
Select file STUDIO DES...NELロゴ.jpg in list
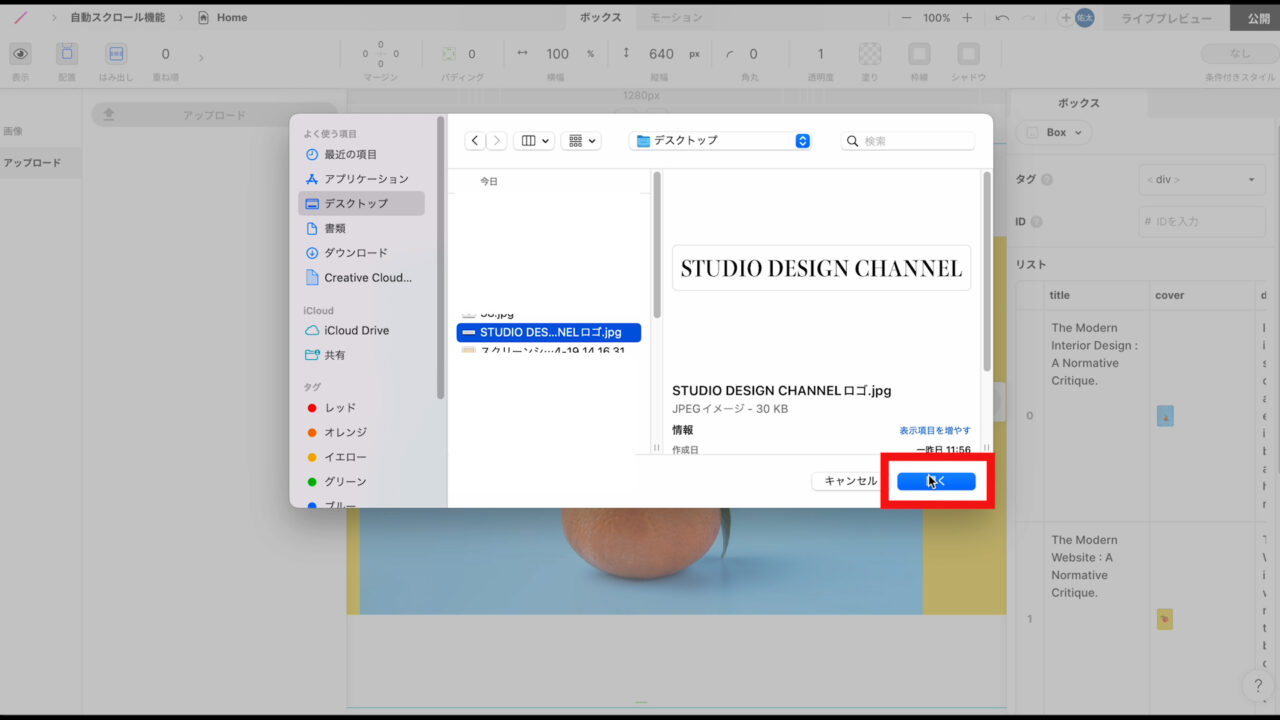(x=549, y=332)
